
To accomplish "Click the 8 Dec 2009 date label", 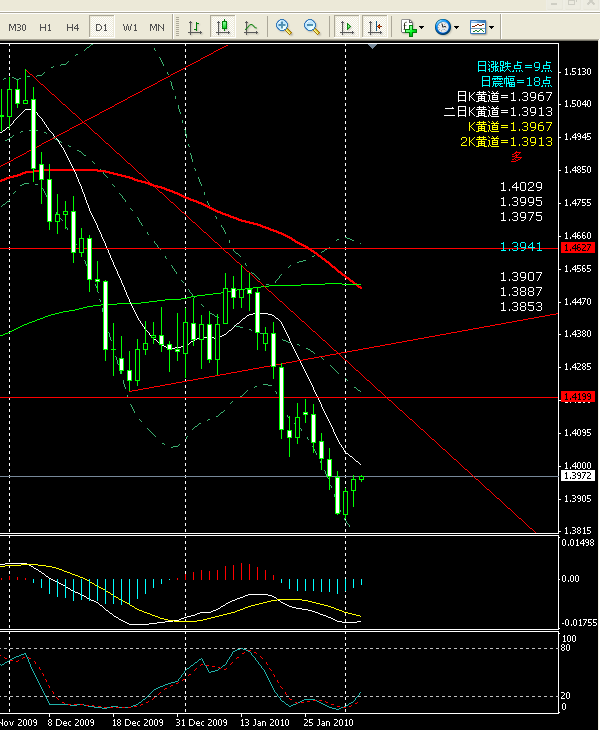I will pos(71,723).
